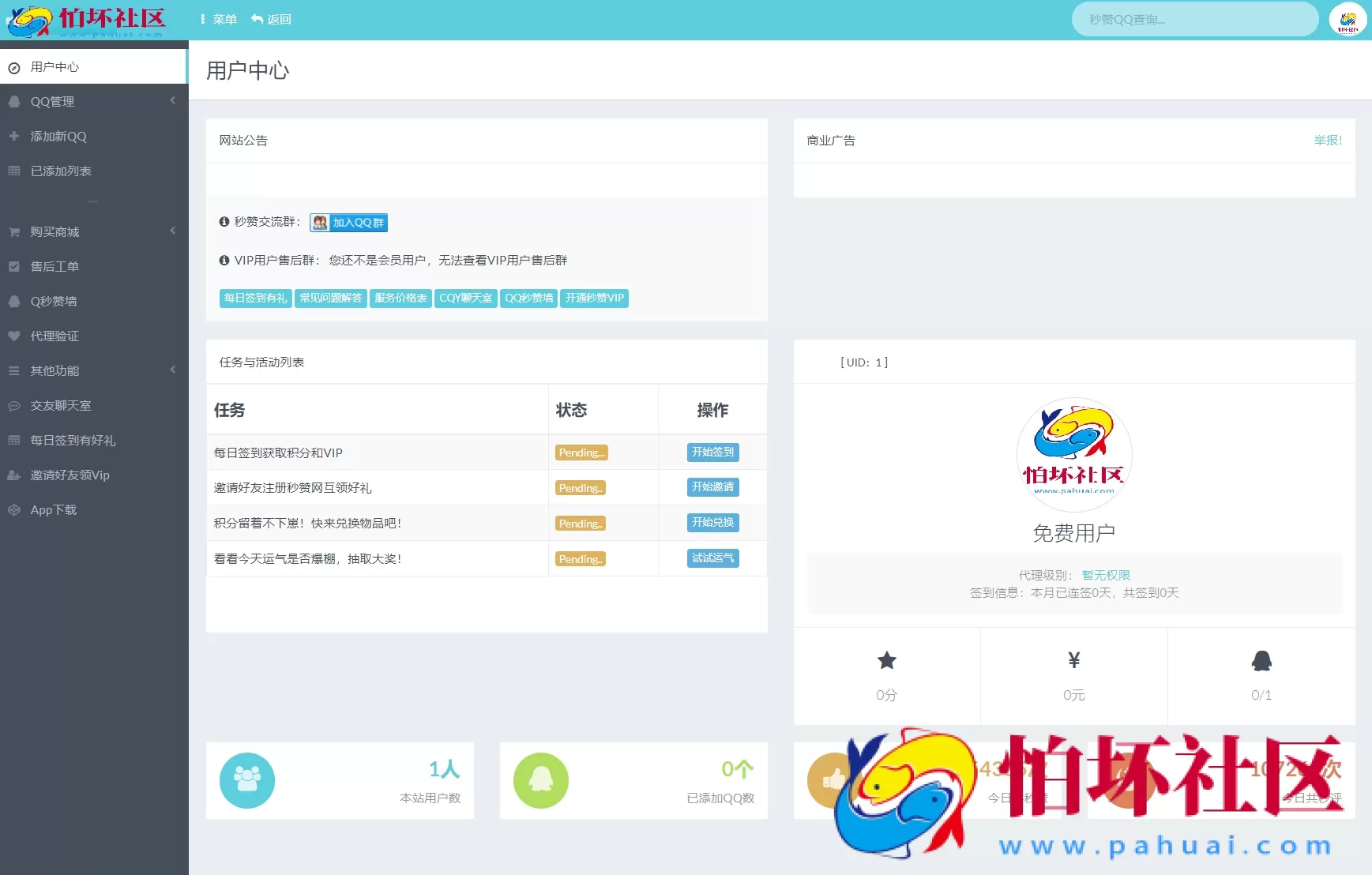
Task: Click the 代理验证 heart icon
Action: point(14,336)
